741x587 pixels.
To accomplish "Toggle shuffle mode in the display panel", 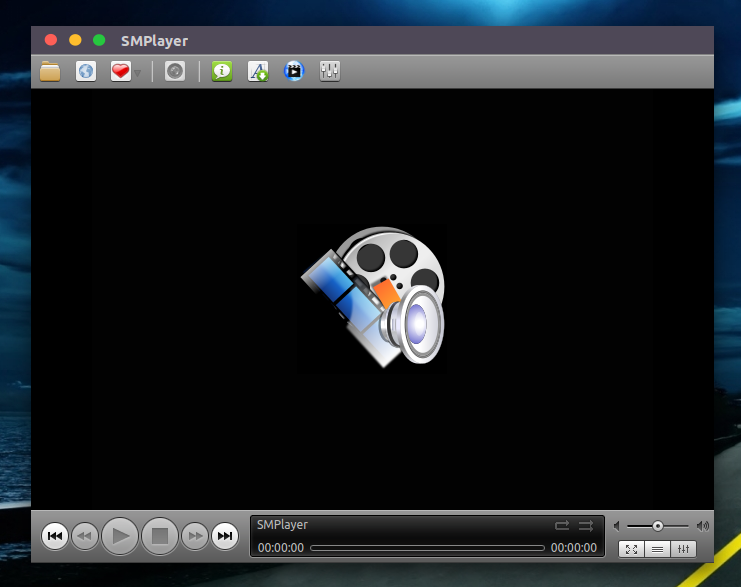I will pyautogui.click(x=586, y=526).
